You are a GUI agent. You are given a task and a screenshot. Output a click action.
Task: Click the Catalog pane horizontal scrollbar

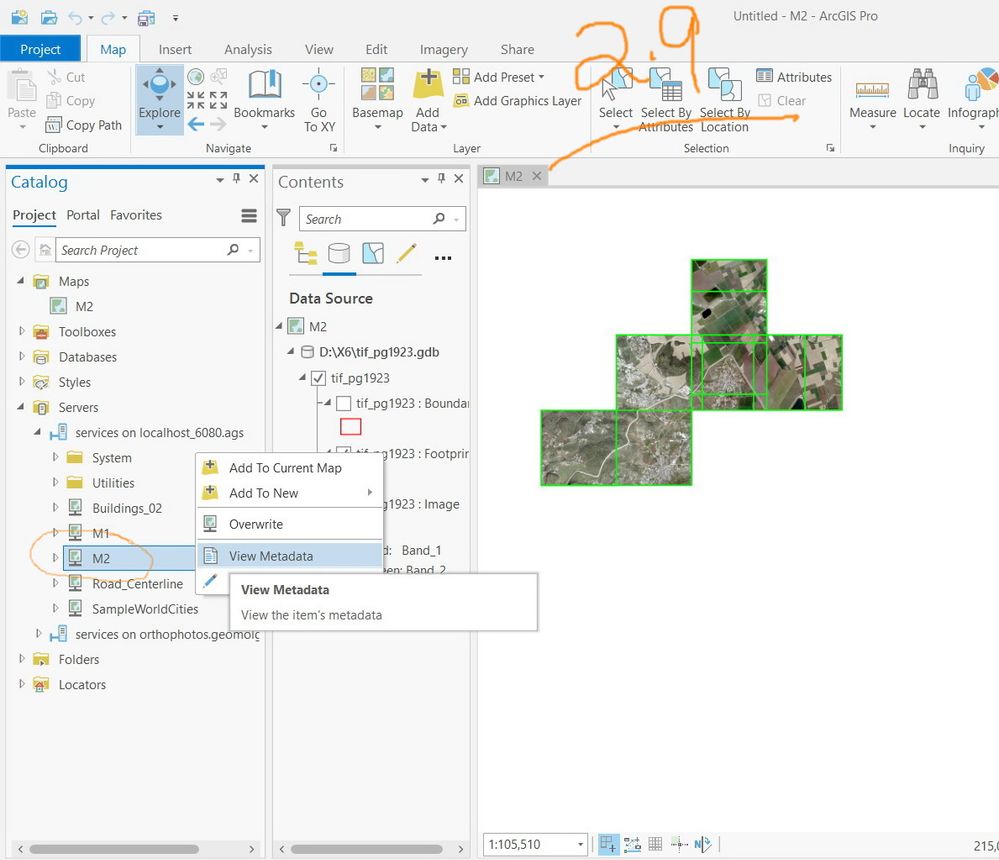coord(114,849)
